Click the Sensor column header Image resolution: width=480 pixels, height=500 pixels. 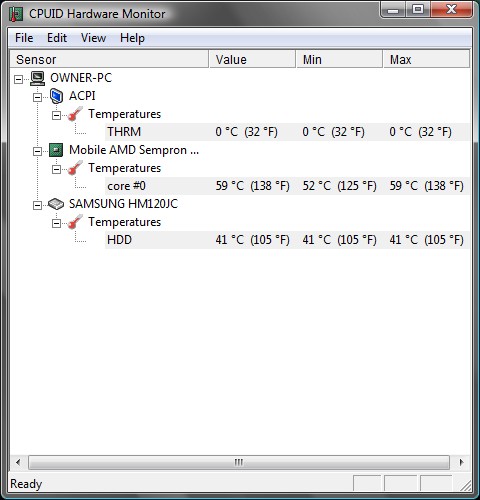[109, 59]
